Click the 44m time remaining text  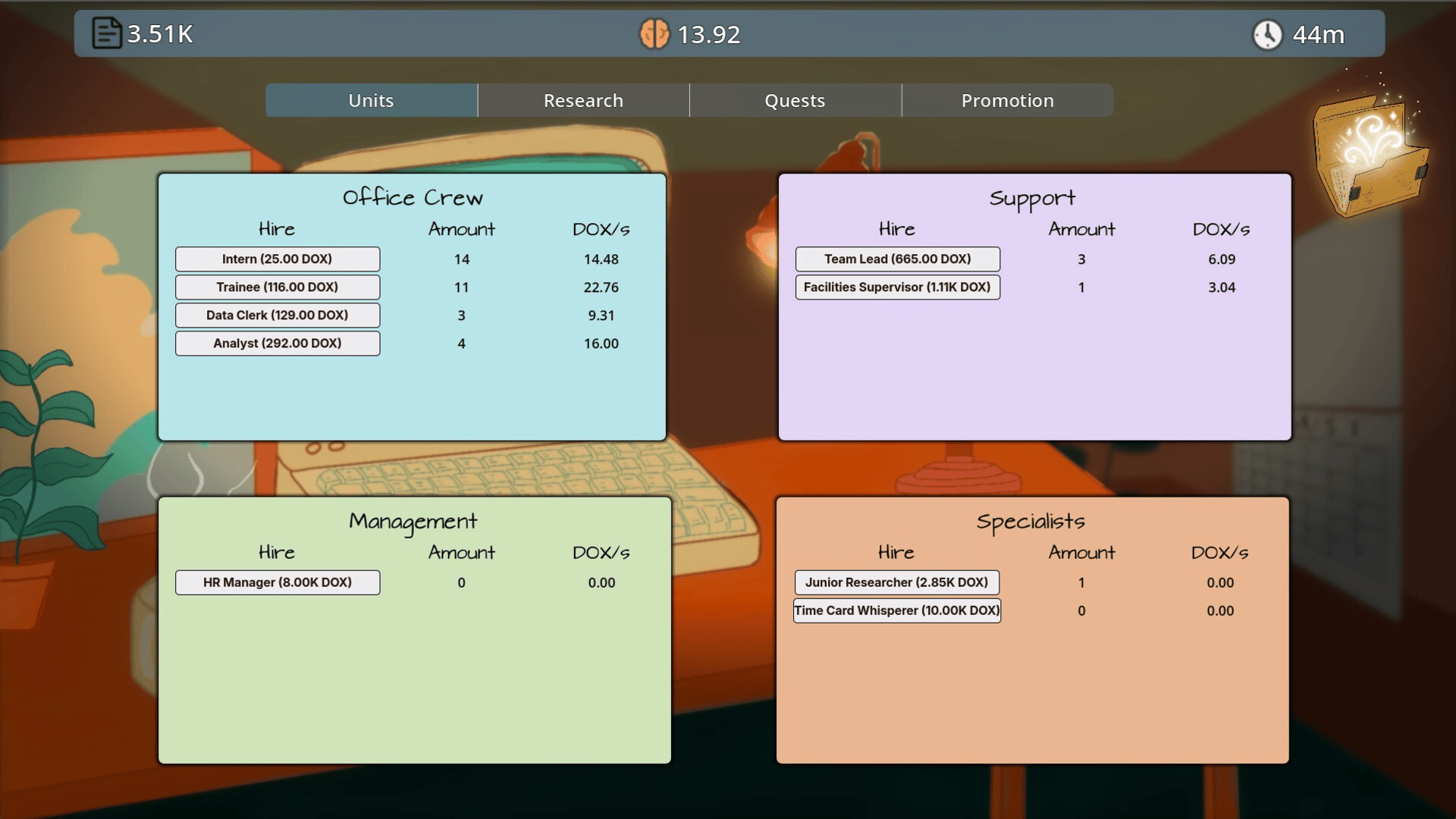click(1318, 34)
